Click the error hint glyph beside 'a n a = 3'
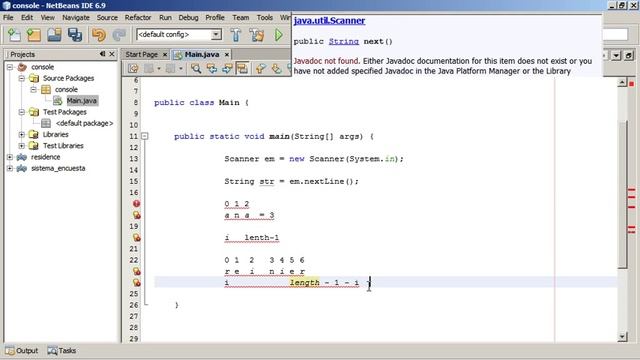 tap(136, 215)
